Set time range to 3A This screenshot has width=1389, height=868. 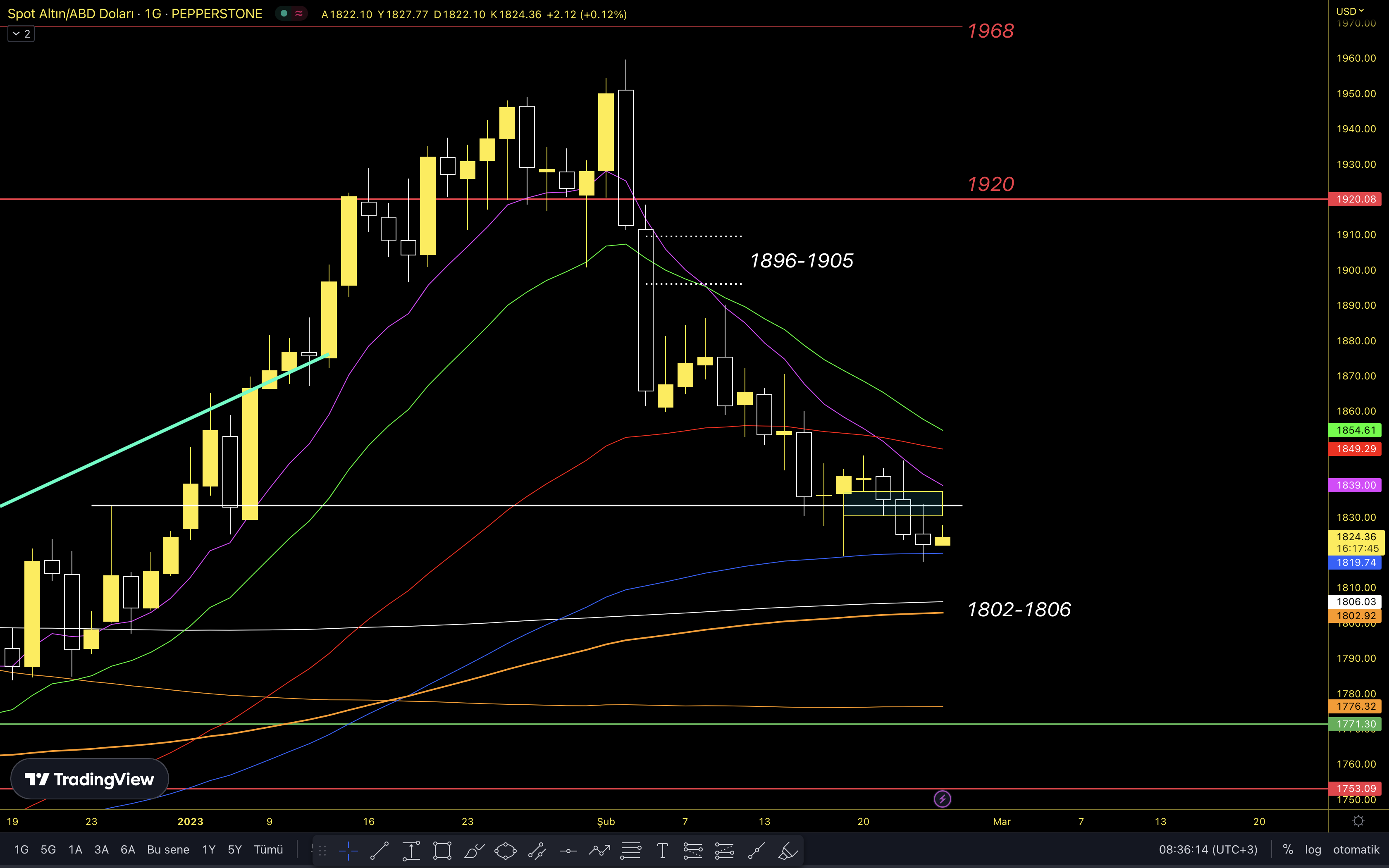tap(102, 850)
